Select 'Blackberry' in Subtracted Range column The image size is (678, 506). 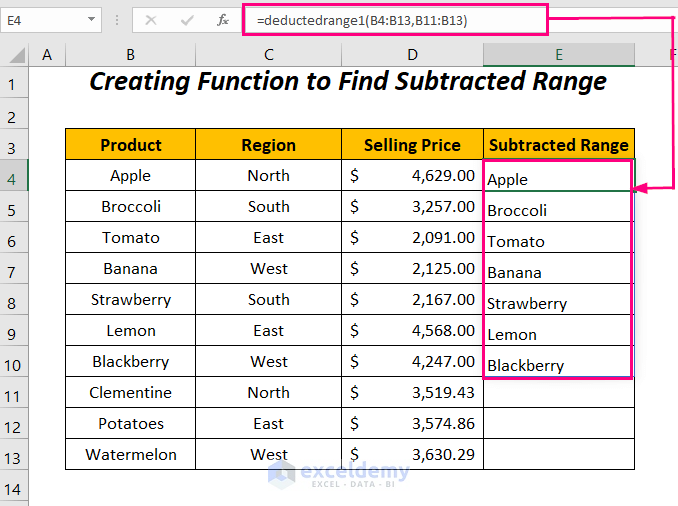pyautogui.click(x=559, y=362)
